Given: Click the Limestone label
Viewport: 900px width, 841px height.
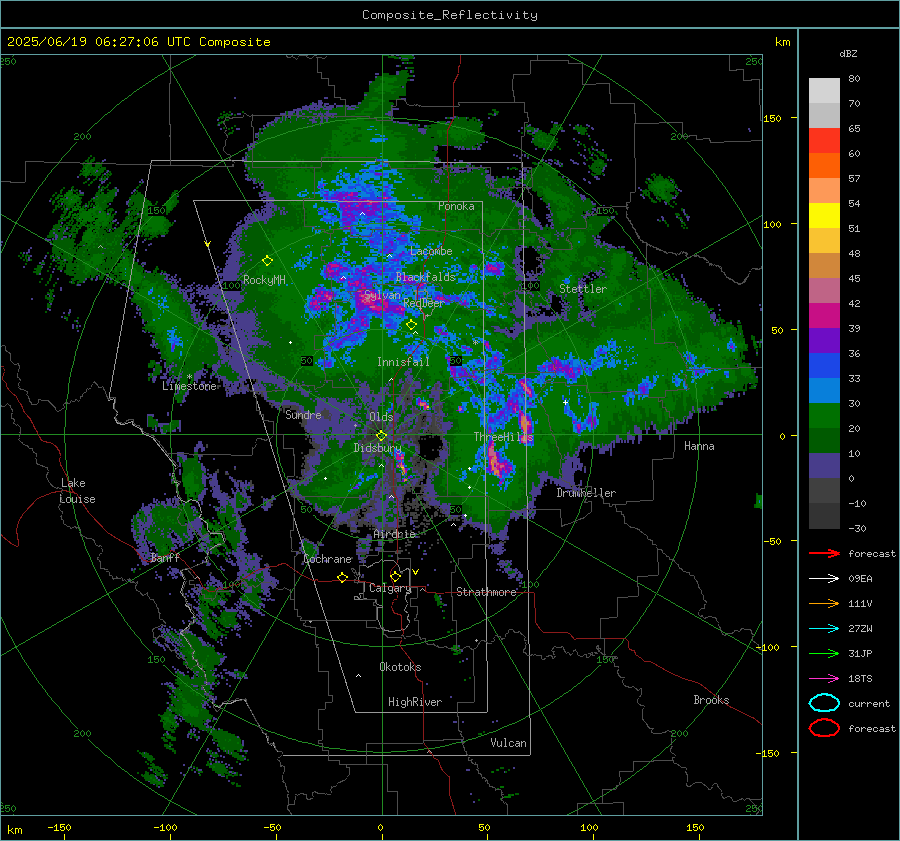Looking at the screenshot, I should click(189, 386).
